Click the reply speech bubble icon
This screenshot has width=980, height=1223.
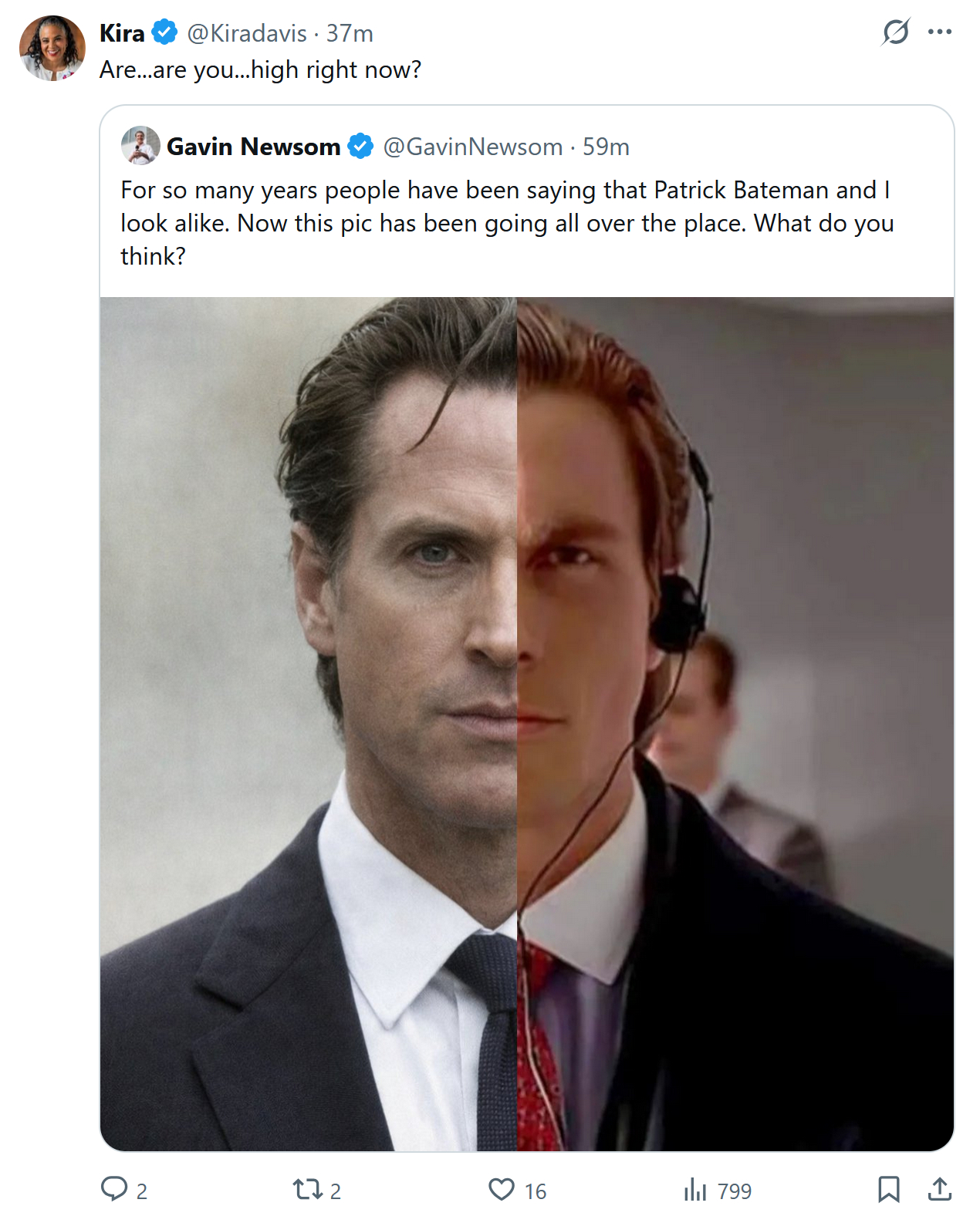(x=114, y=1189)
